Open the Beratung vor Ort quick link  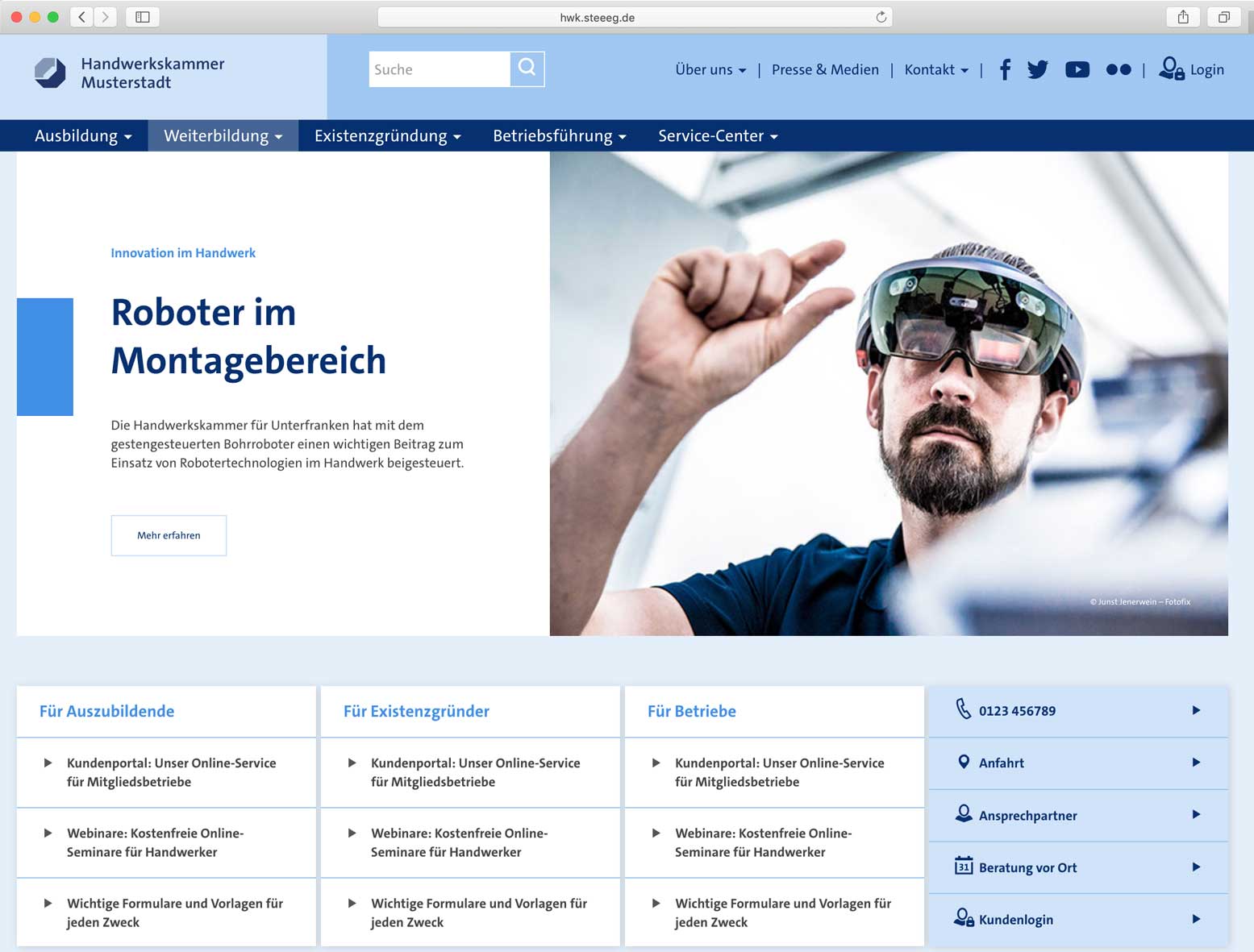[x=1077, y=867]
